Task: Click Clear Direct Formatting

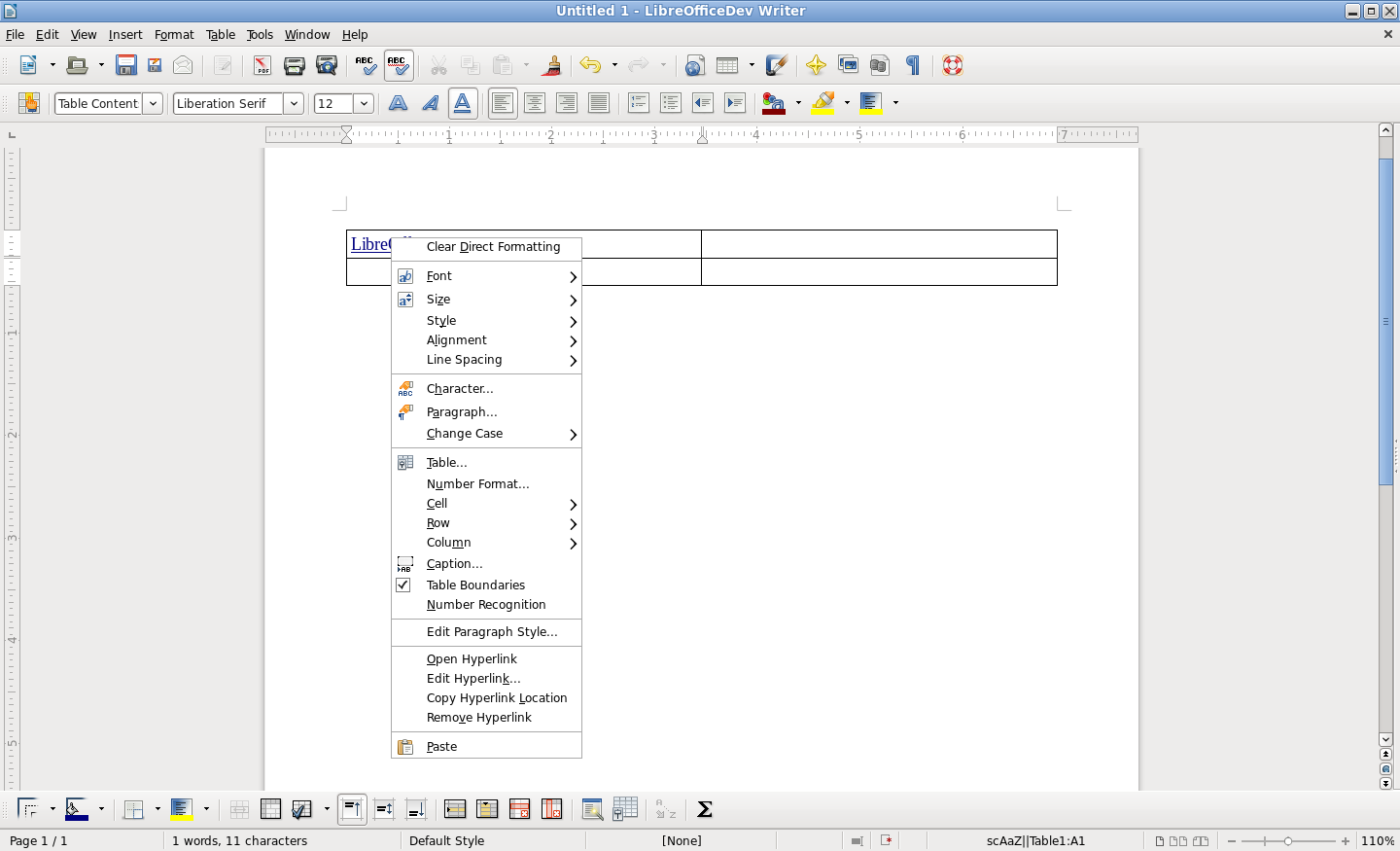Action: [493, 247]
